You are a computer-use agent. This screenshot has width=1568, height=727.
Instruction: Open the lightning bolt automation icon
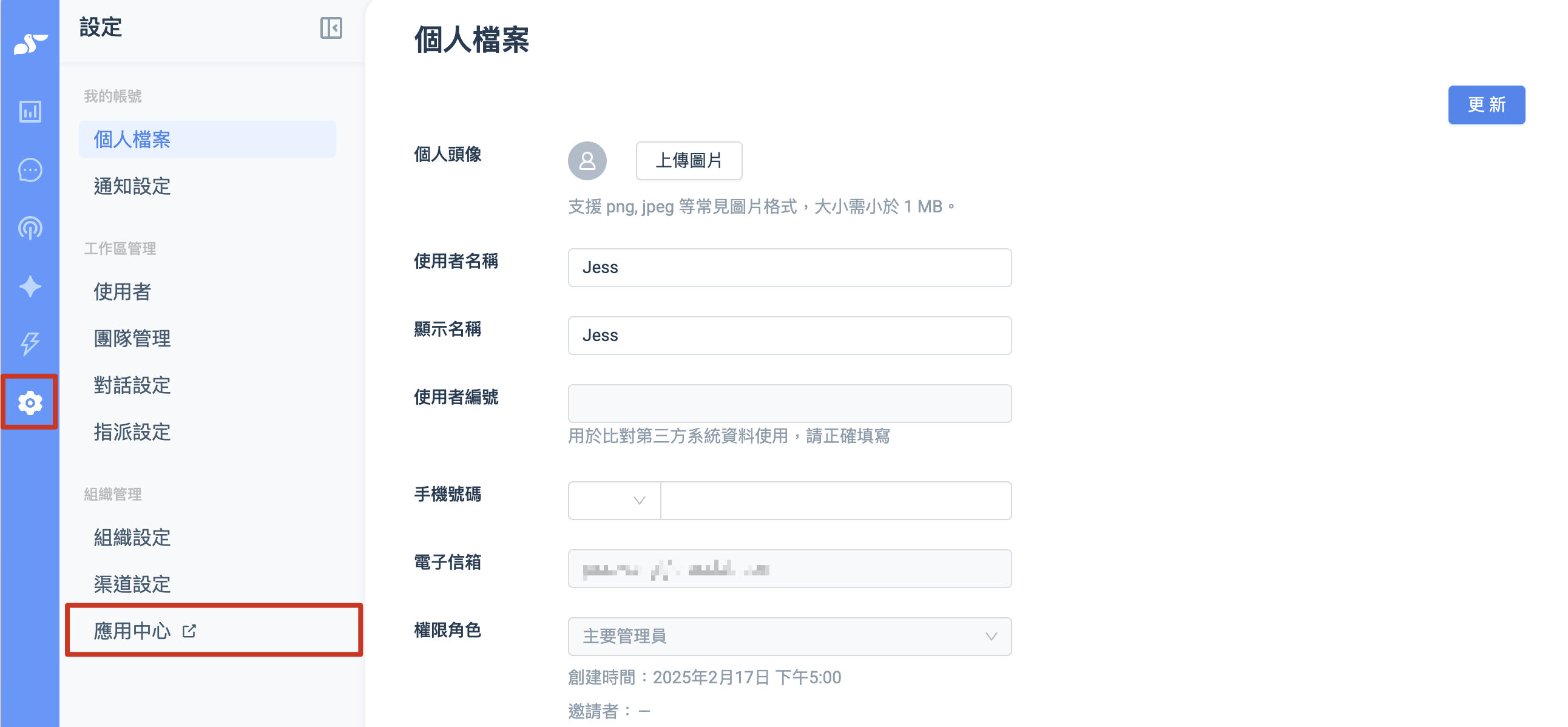[30, 344]
